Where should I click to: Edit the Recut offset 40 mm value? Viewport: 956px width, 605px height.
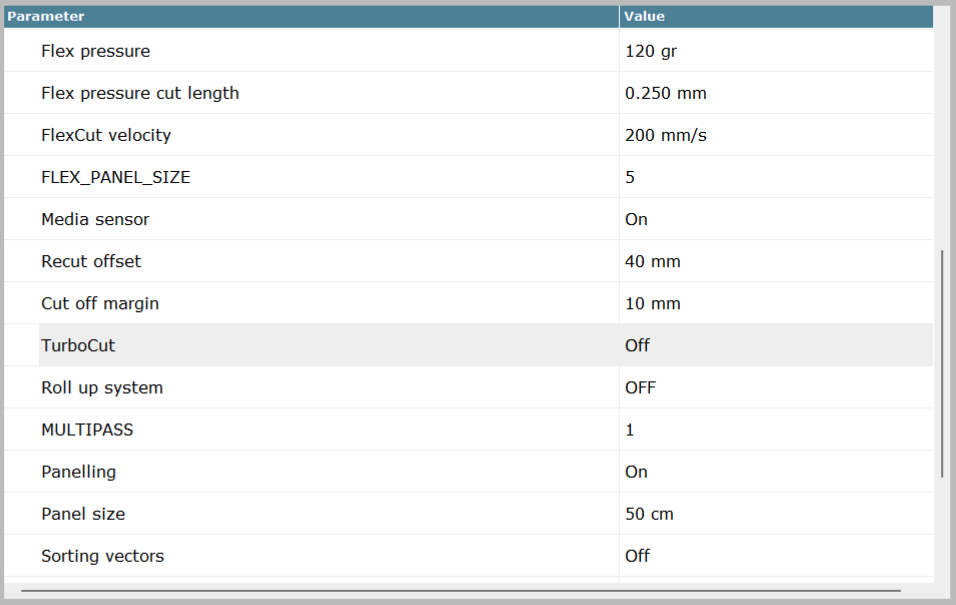(x=652, y=261)
